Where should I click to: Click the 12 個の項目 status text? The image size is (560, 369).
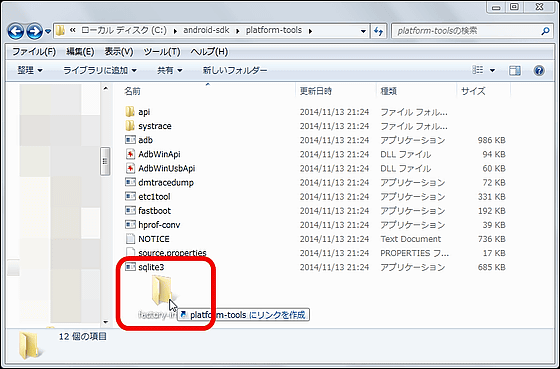click(x=82, y=336)
